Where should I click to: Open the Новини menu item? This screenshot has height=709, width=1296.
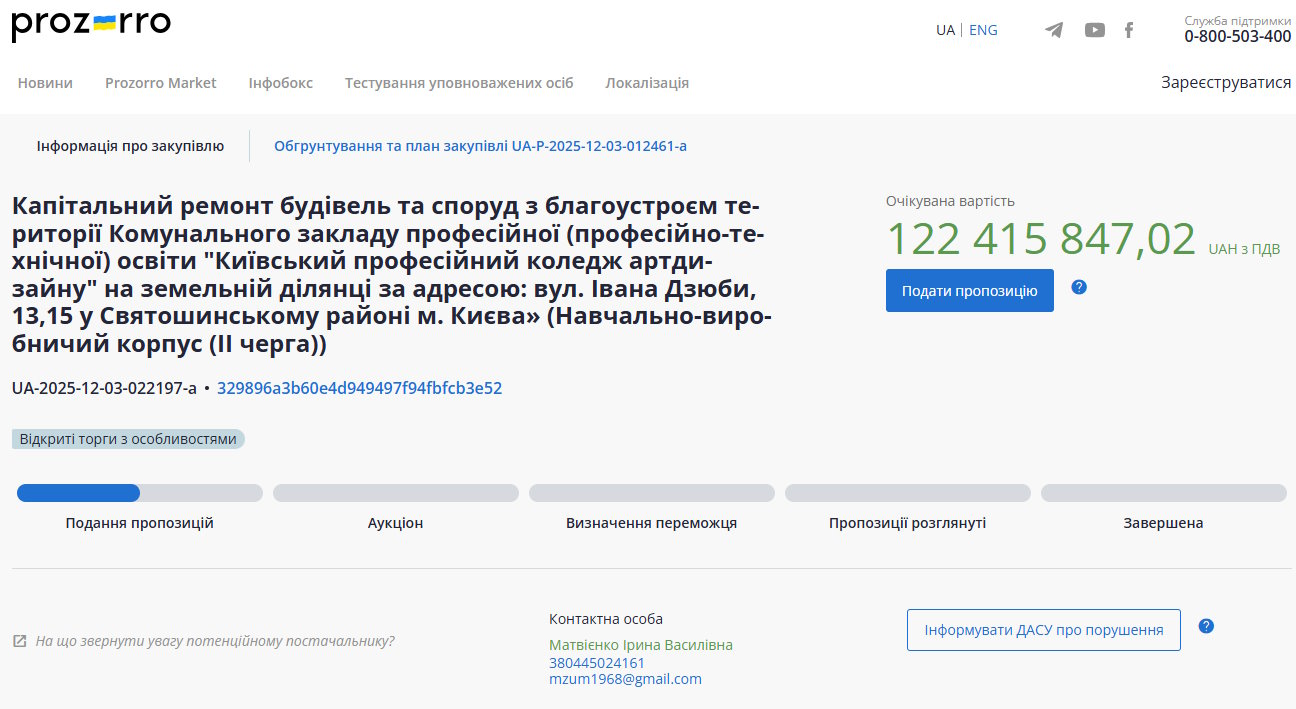tap(45, 83)
